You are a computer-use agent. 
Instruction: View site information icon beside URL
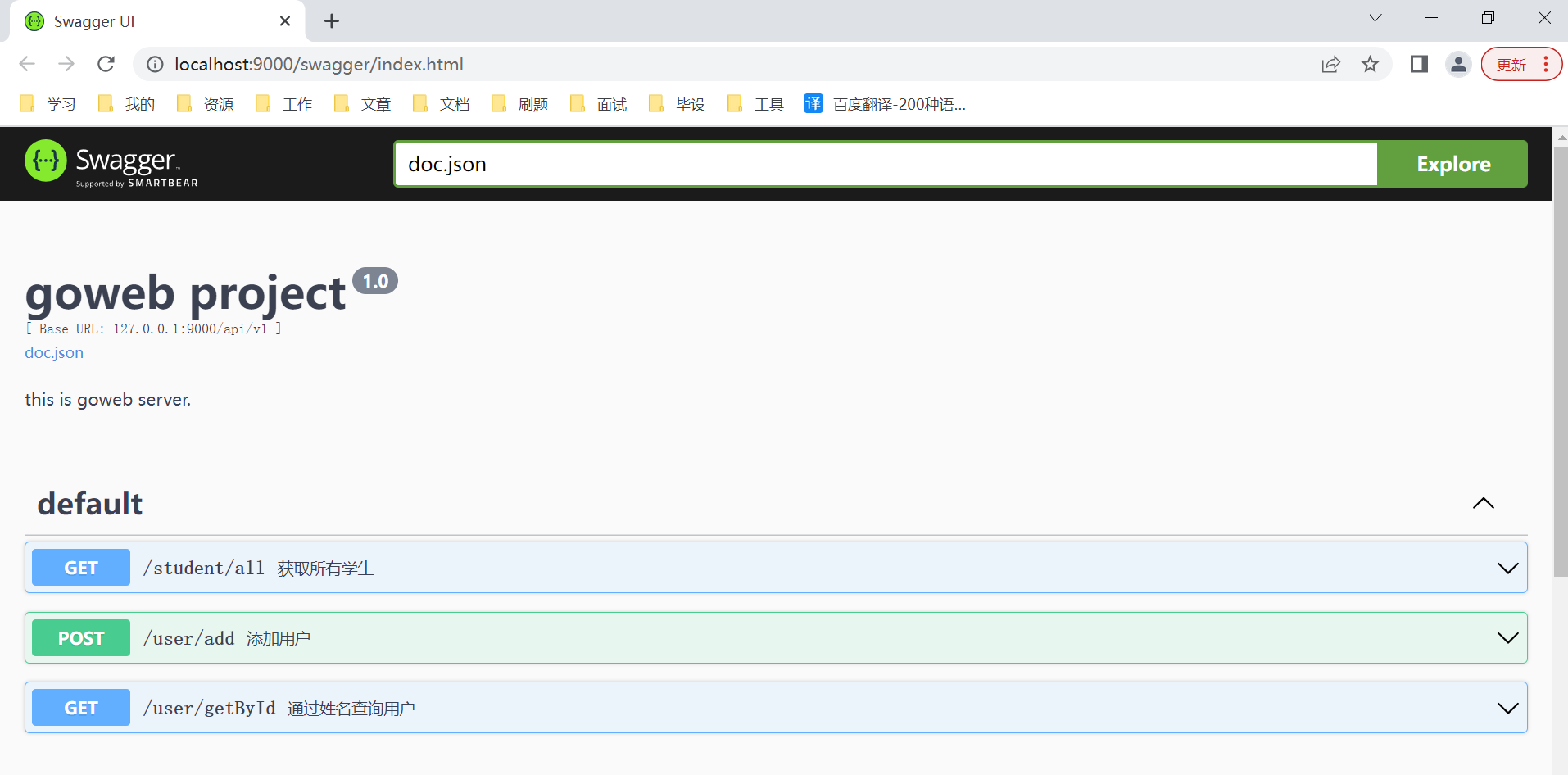click(155, 64)
